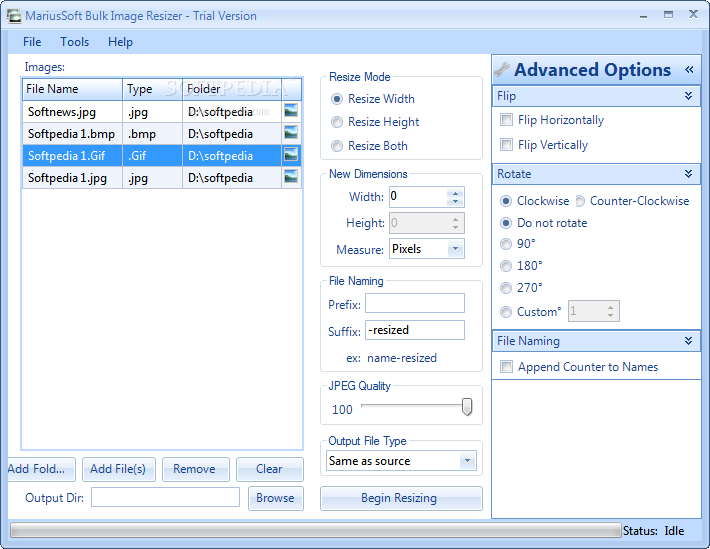This screenshot has width=710, height=549.
Task: Click the Status: Idle text
Action: point(653,531)
